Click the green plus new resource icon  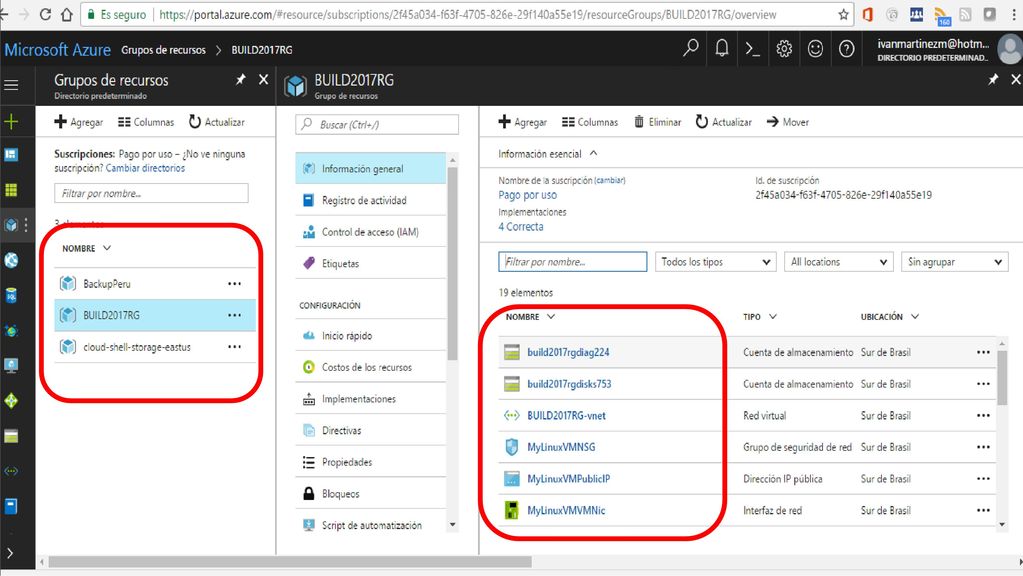coord(11,121)
